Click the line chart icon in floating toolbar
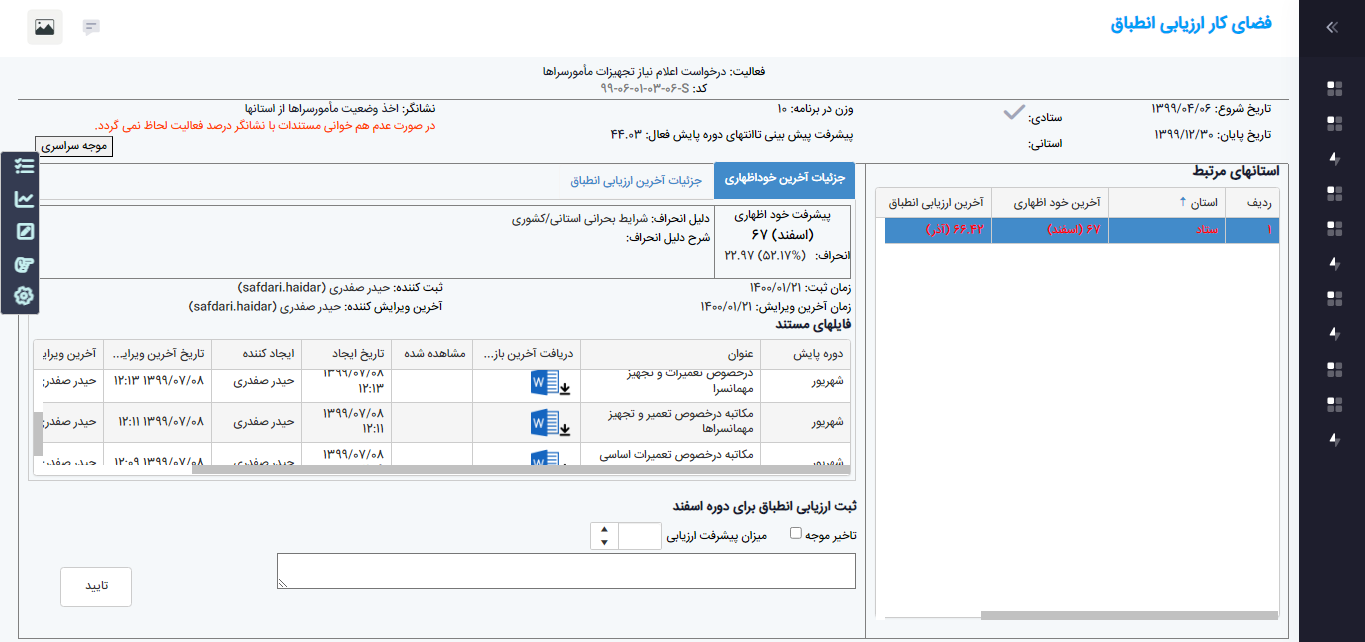 tap(24, 199)
